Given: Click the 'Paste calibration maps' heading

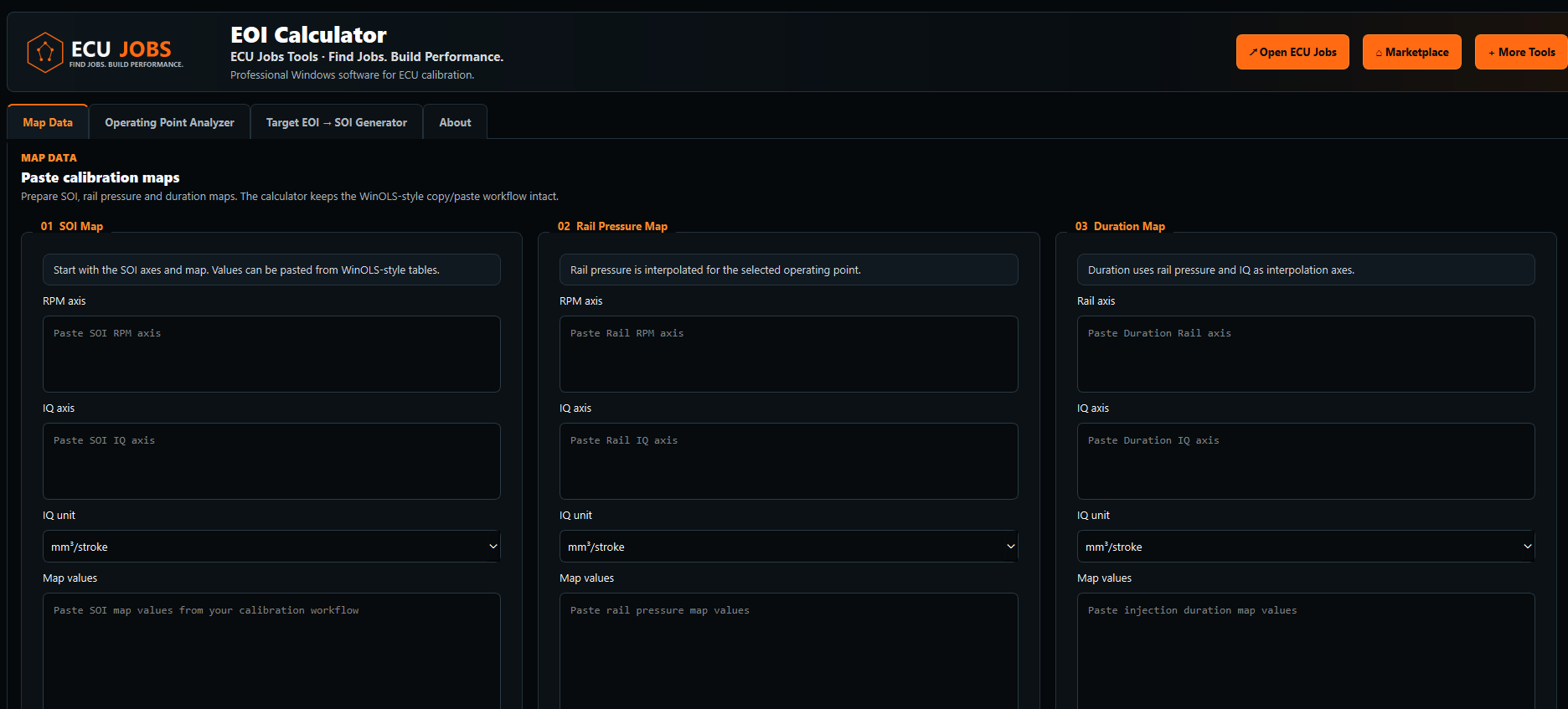Looking at the screenshot, I should [x=101, y=177].
